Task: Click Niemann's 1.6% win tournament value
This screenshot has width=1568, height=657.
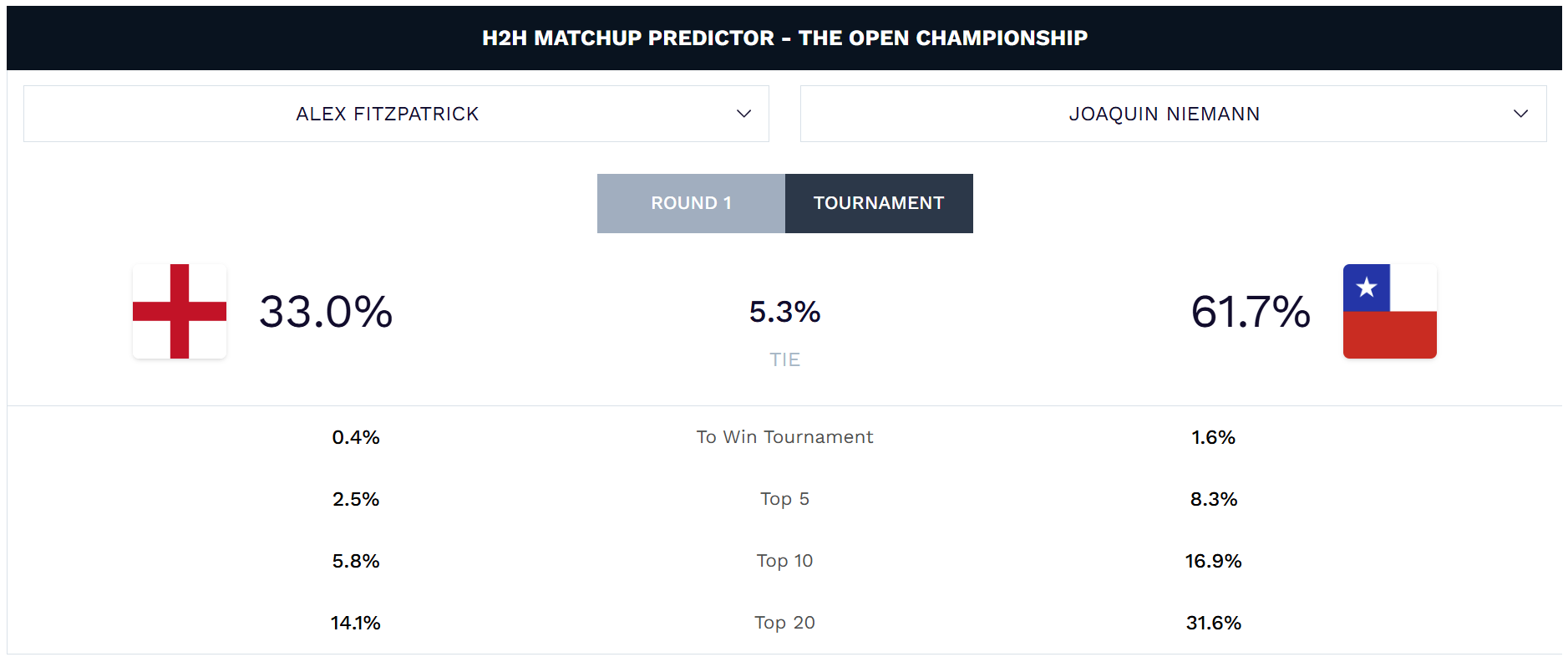Action: pyautogui.click(x=1213, y=437)
